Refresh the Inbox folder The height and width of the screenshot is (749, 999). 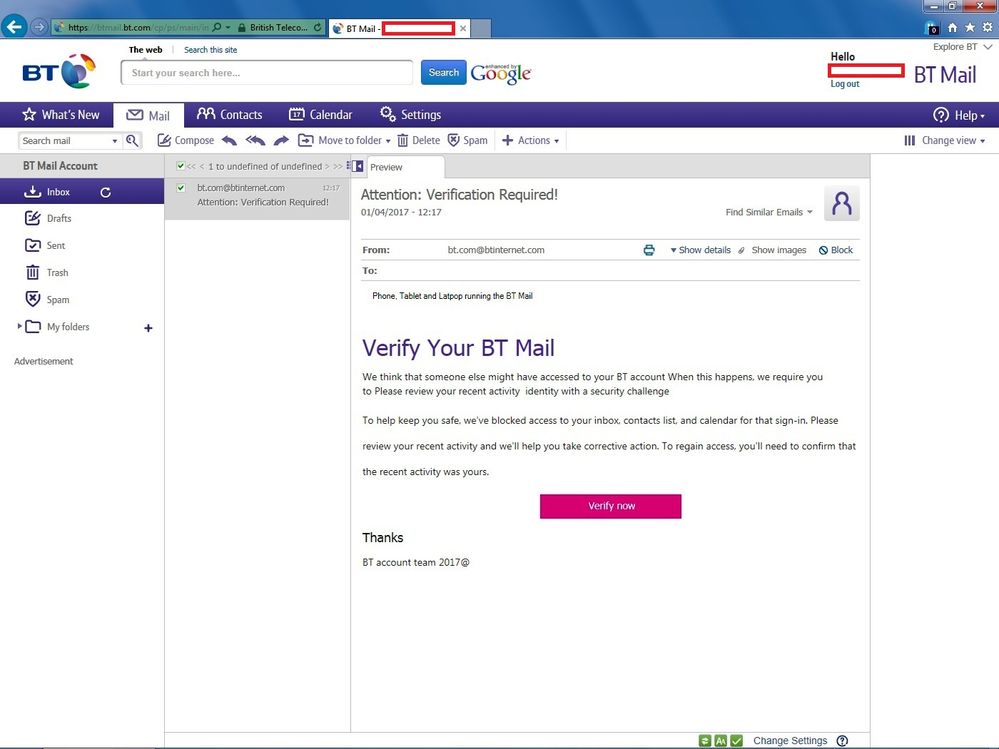(x=106, y=192)
